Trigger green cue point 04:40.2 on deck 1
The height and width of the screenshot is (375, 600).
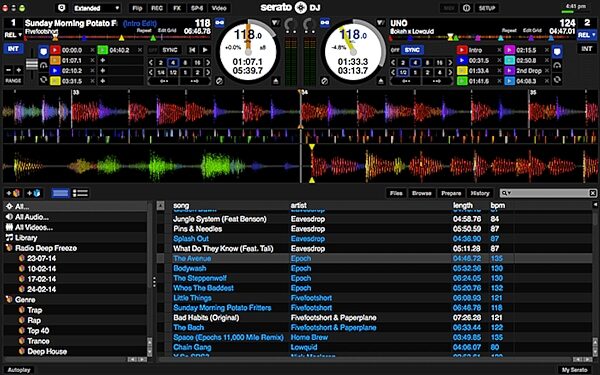(x=103, y=50)
